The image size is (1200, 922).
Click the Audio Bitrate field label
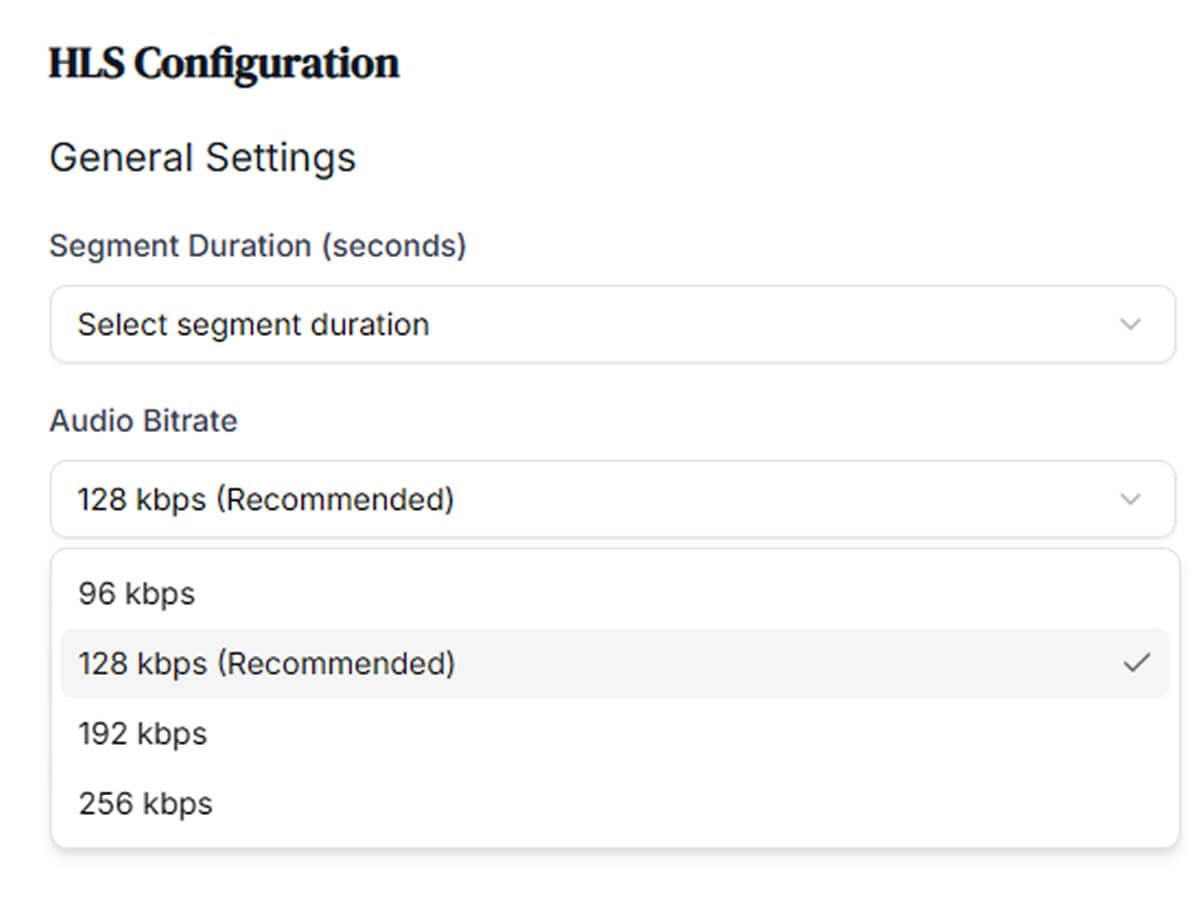click(143, 421)
